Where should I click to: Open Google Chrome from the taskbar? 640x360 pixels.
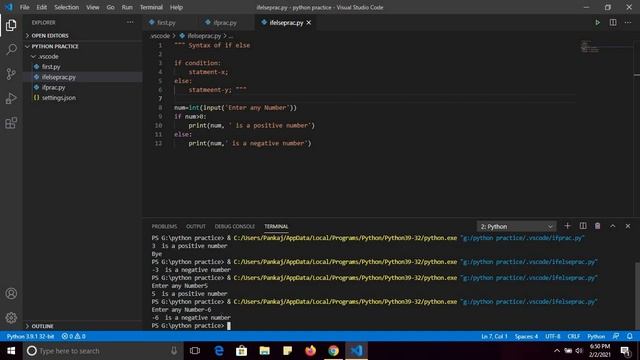[333, 351]
